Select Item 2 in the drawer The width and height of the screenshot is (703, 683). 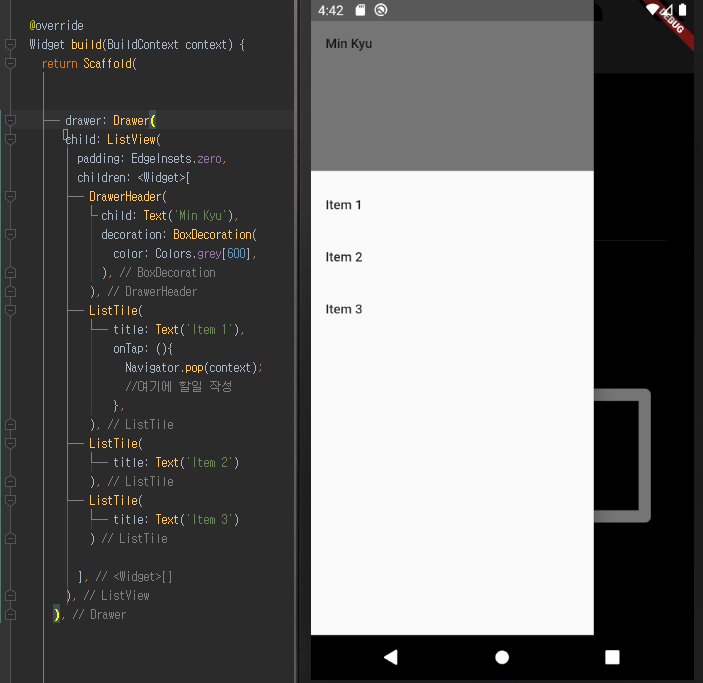click(452, 257)
